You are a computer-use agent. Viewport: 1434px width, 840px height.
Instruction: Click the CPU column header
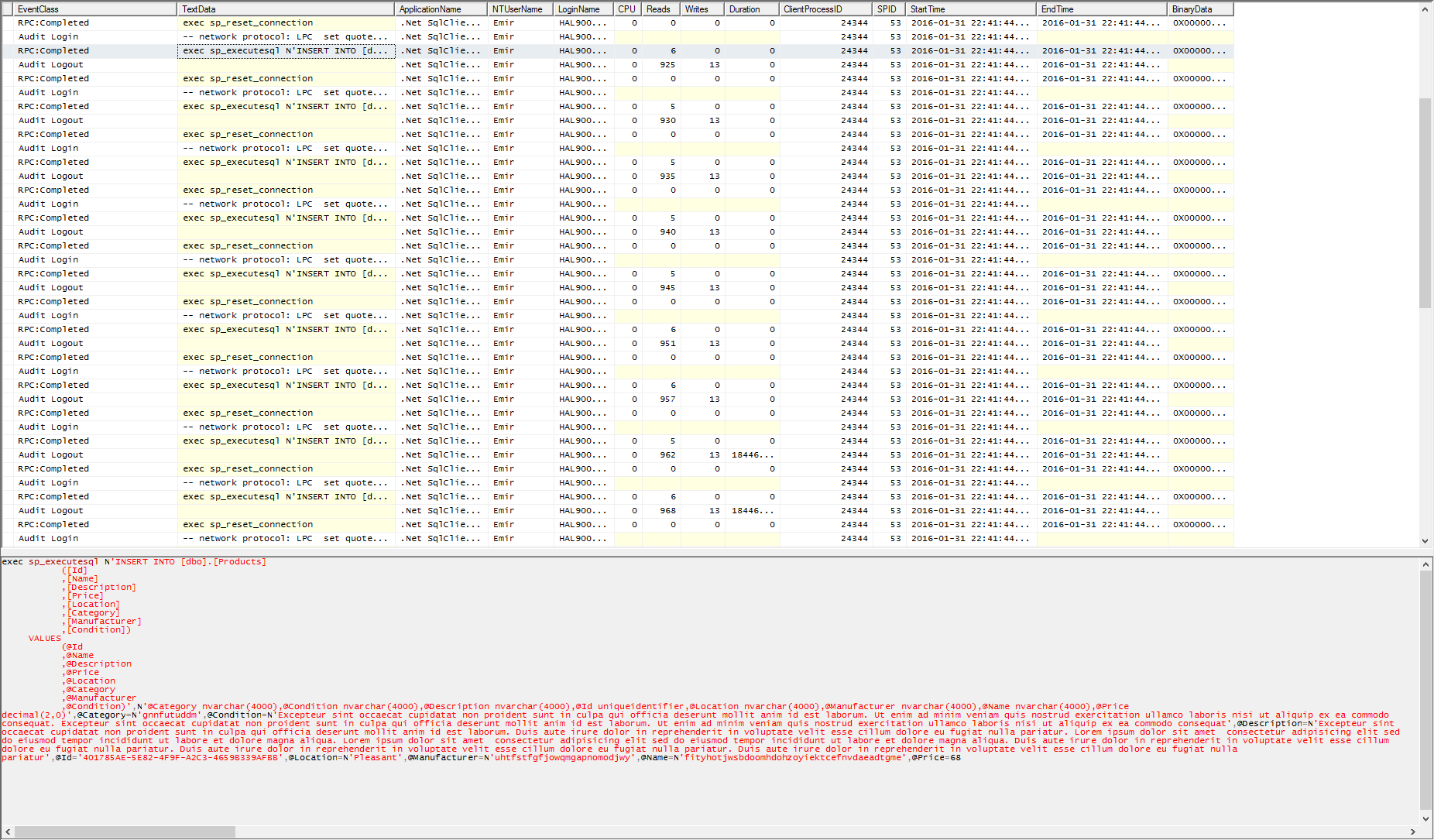(626, 9)
